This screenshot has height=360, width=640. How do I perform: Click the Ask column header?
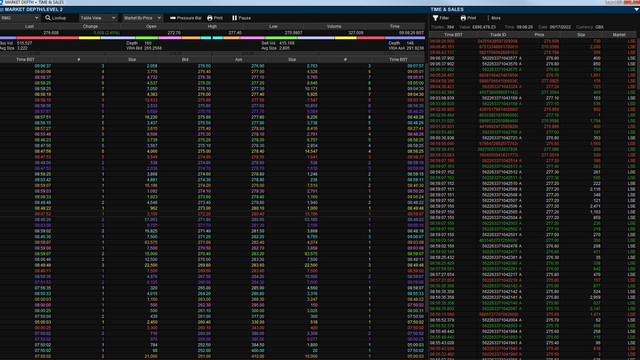(239, 60)
